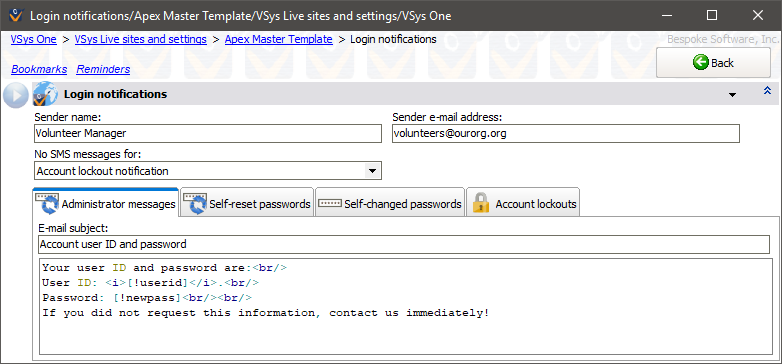Click the globe checkmark icon in Login notifications header
The height and width of the screenshot is (364, 782).
tap(45, 94)
